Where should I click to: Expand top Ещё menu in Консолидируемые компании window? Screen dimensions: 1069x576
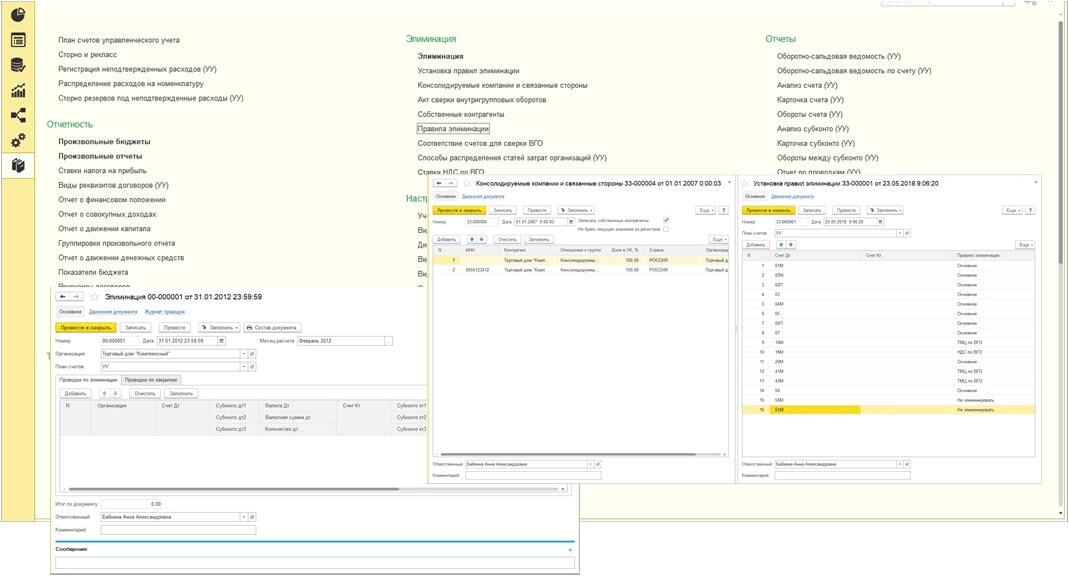click(x=706, y=211)
